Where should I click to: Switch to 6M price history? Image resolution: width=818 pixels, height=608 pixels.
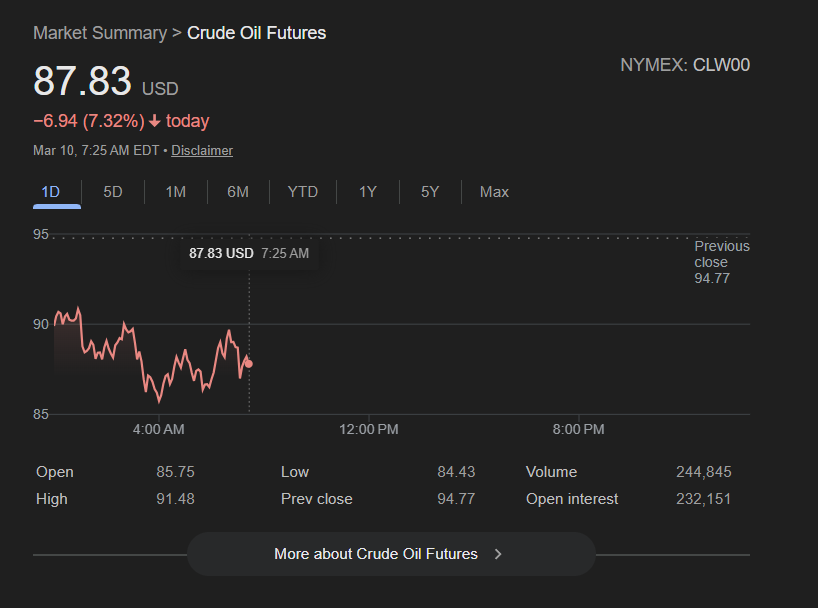238,192
